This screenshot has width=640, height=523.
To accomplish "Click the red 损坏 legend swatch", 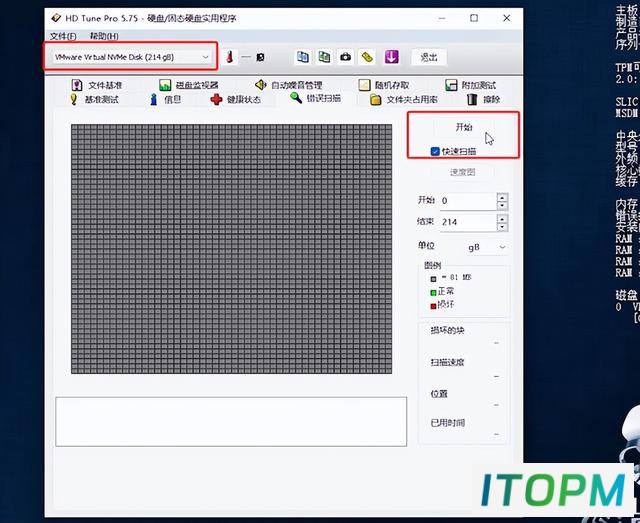I will [433, 306].
